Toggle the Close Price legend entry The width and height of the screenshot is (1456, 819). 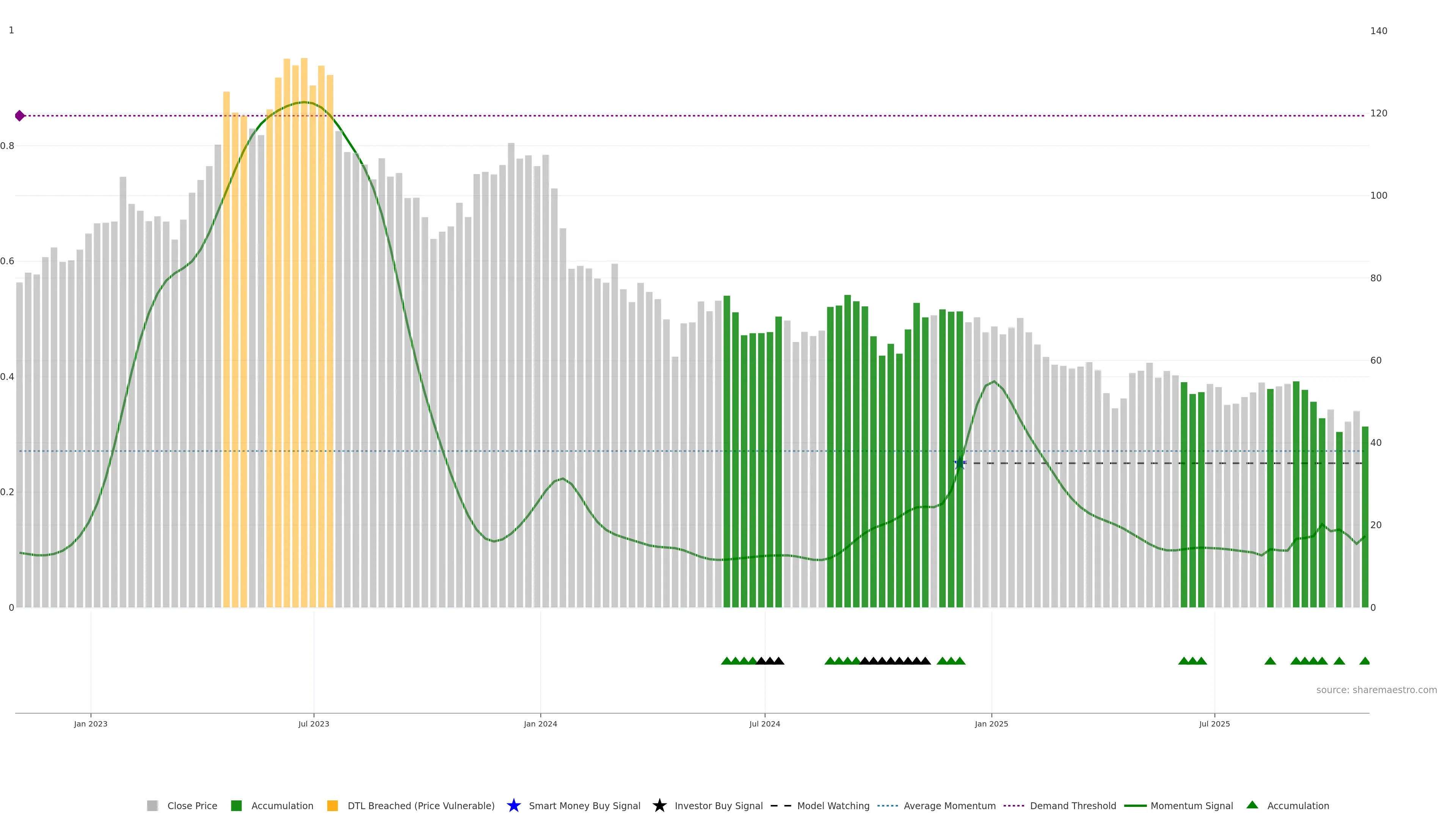click(191, 805)
